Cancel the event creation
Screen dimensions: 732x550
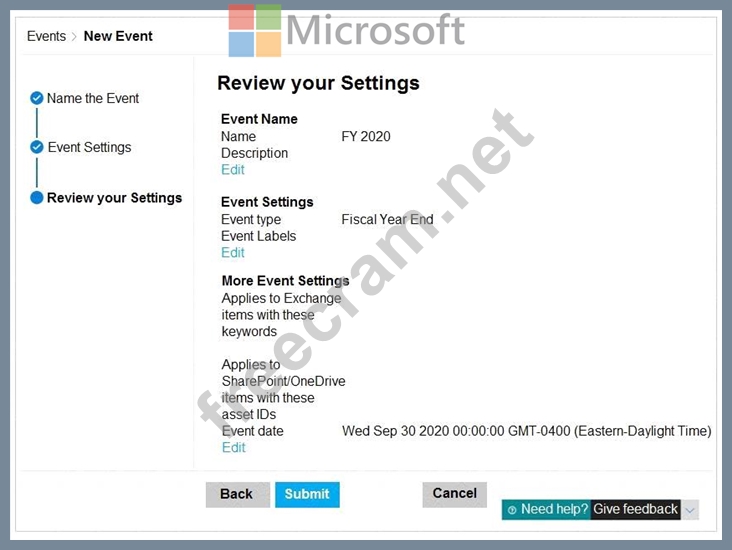click(454, 493)
